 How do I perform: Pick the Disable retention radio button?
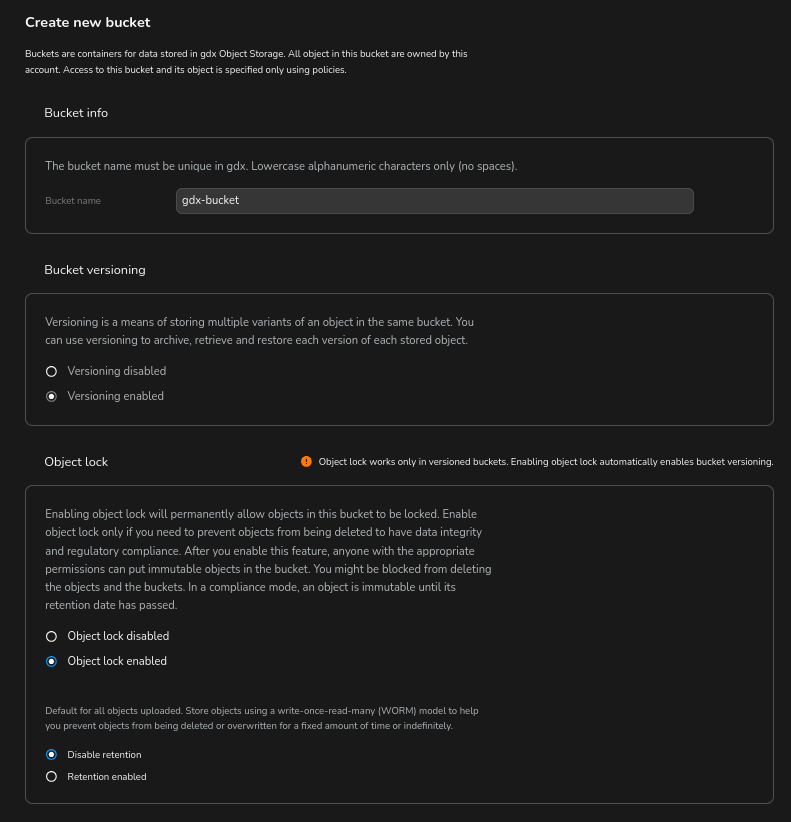coord(52,755)
